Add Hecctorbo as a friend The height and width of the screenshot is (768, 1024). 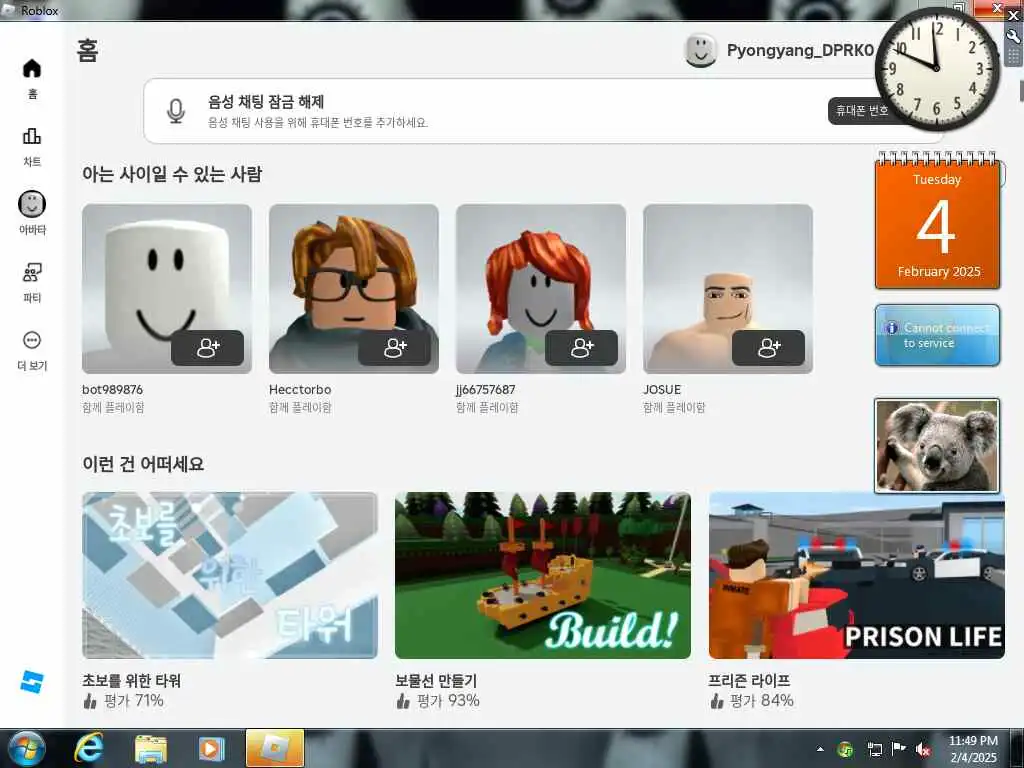(x=394, y=348)
